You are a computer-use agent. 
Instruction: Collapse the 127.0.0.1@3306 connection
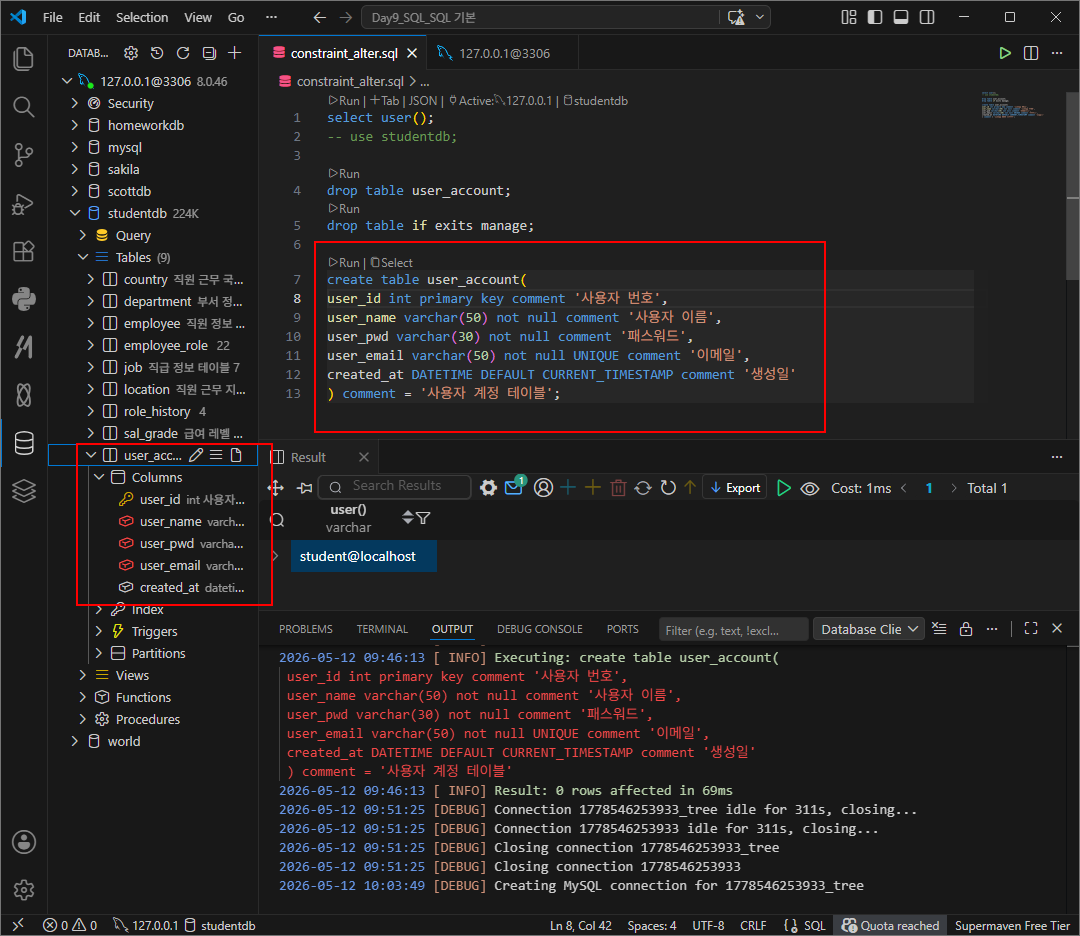[x=67, y=81]
